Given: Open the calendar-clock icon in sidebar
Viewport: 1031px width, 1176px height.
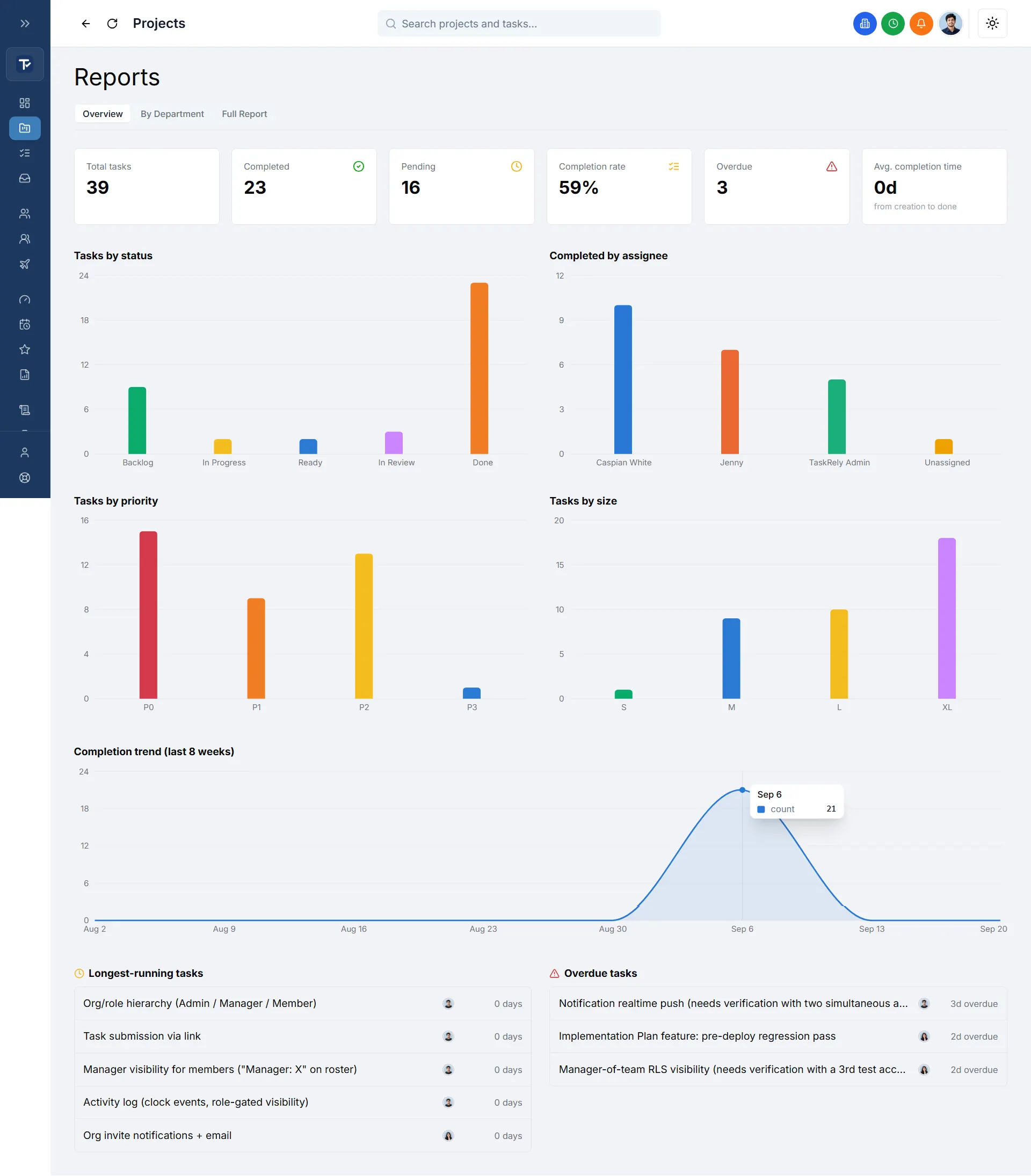Looking at the screenshot, I should coord(25,324).
